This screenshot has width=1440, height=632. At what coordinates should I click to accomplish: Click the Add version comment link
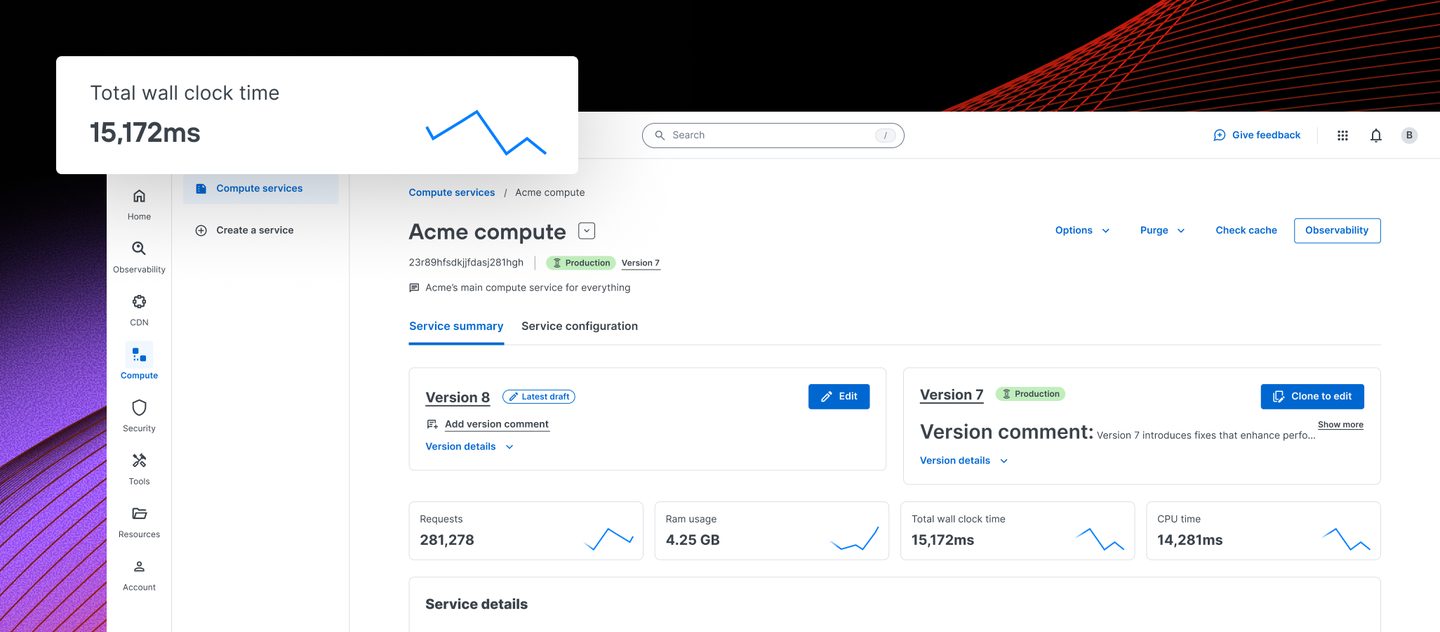point(496,424)
